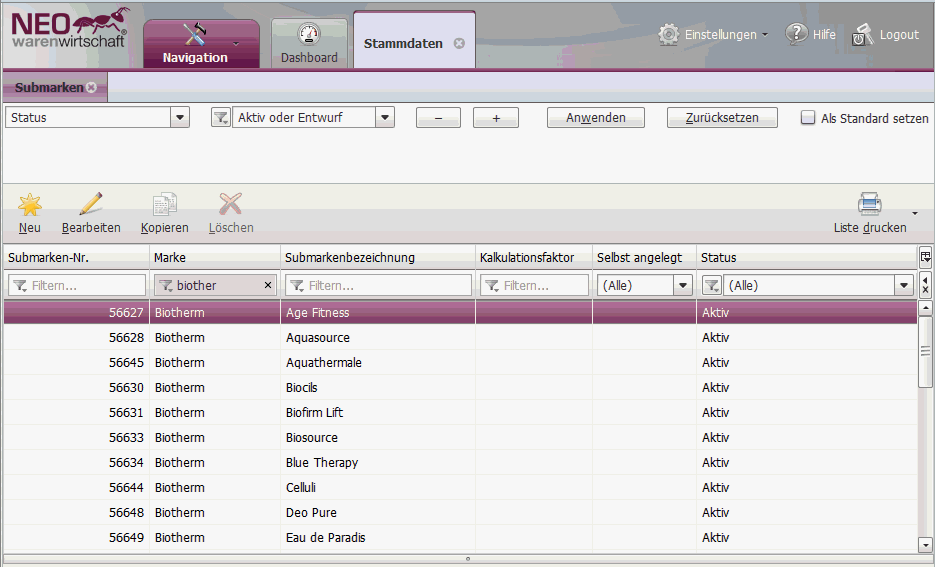Sort by Kalkulationsfaktor column header

click(534, 258)
